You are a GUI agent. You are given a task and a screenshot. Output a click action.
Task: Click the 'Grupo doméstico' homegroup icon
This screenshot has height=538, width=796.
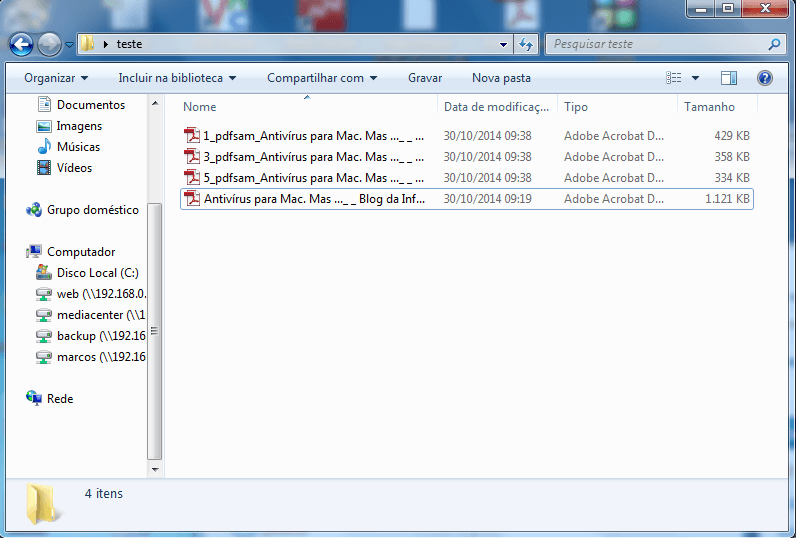pos(34,210)
